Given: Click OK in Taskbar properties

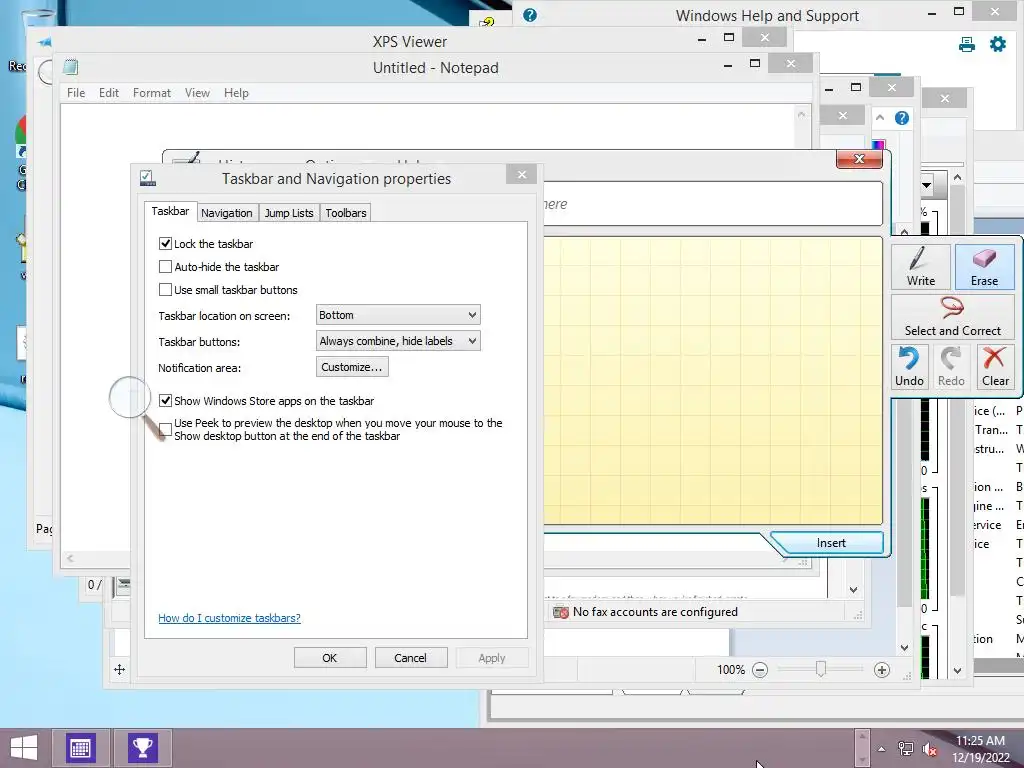Looking at the screenshot, I should coord(330,658).
